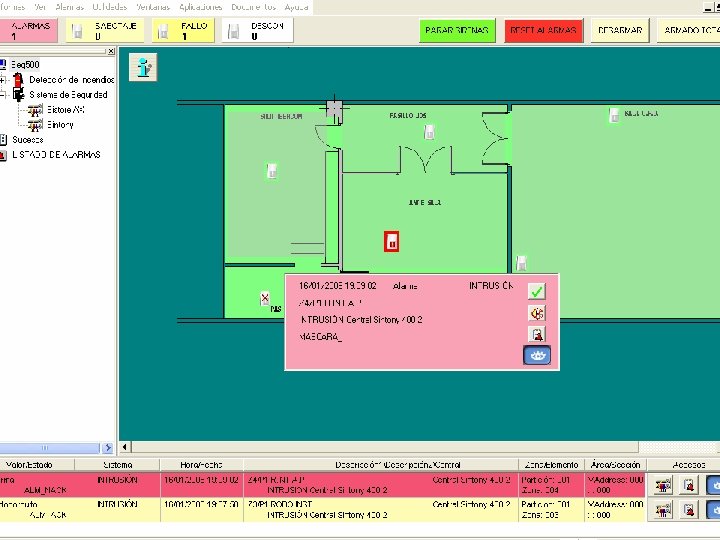
Task: Click the siren silence icon in the alarm popup
Action: coord(536,313)
